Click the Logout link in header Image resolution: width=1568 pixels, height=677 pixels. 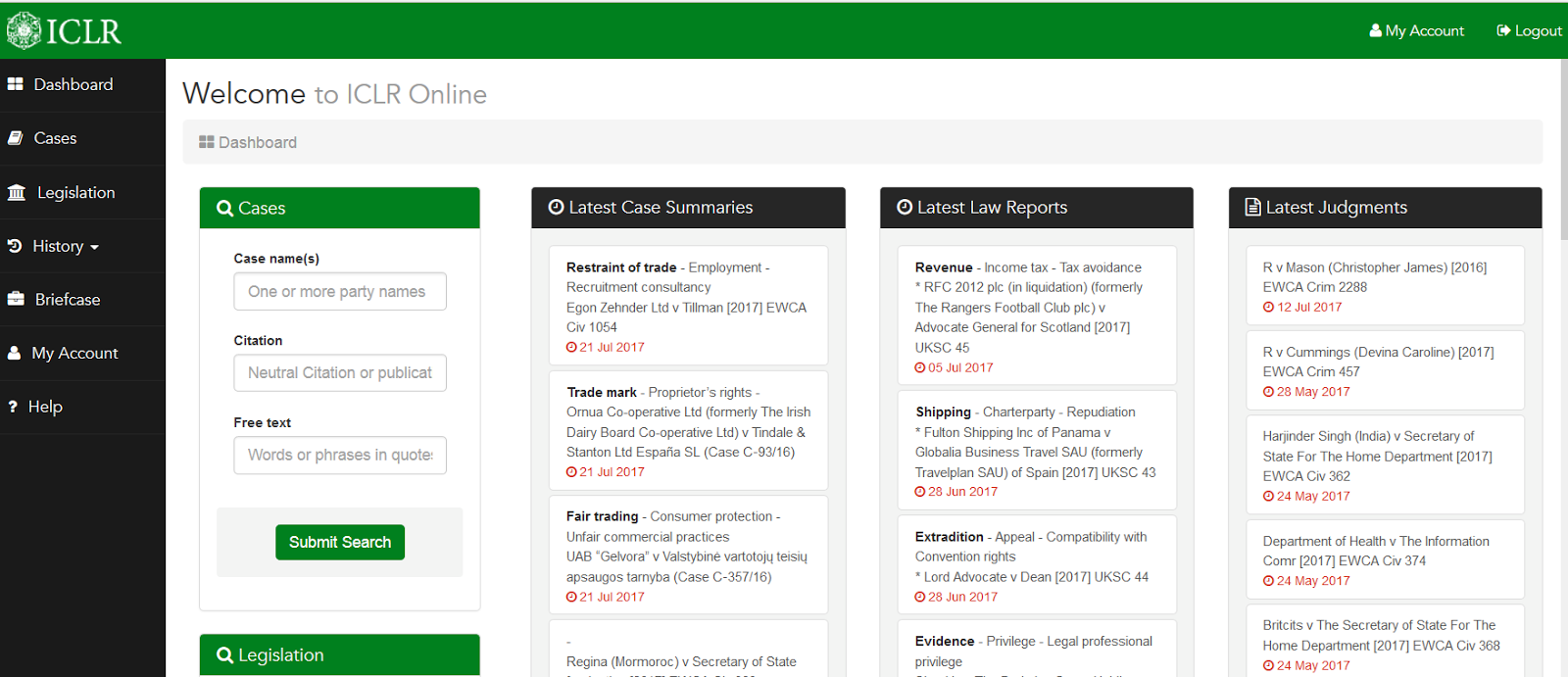coord(1530,30)
